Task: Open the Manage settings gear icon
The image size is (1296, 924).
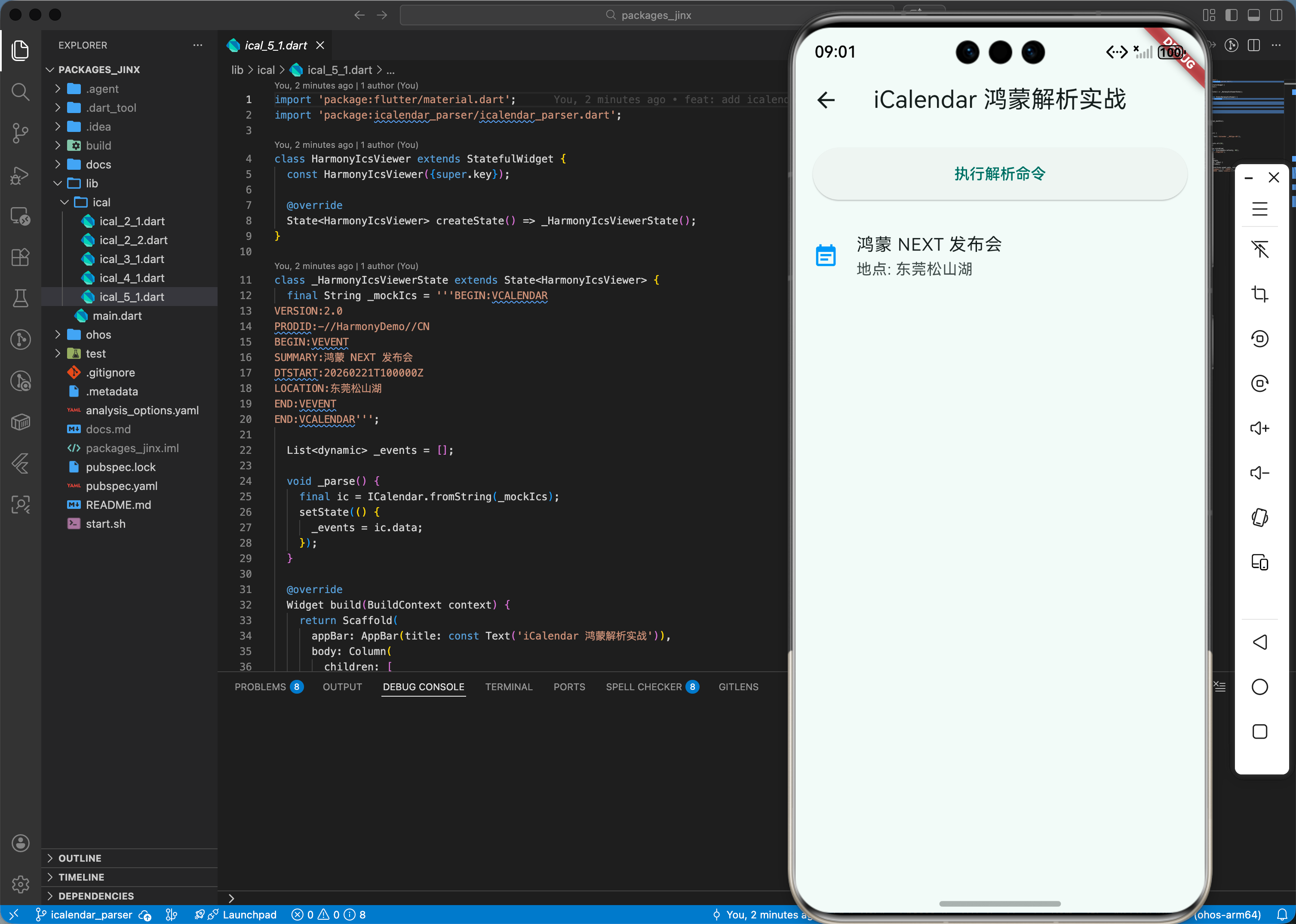Action: click(x=21, y=884)
